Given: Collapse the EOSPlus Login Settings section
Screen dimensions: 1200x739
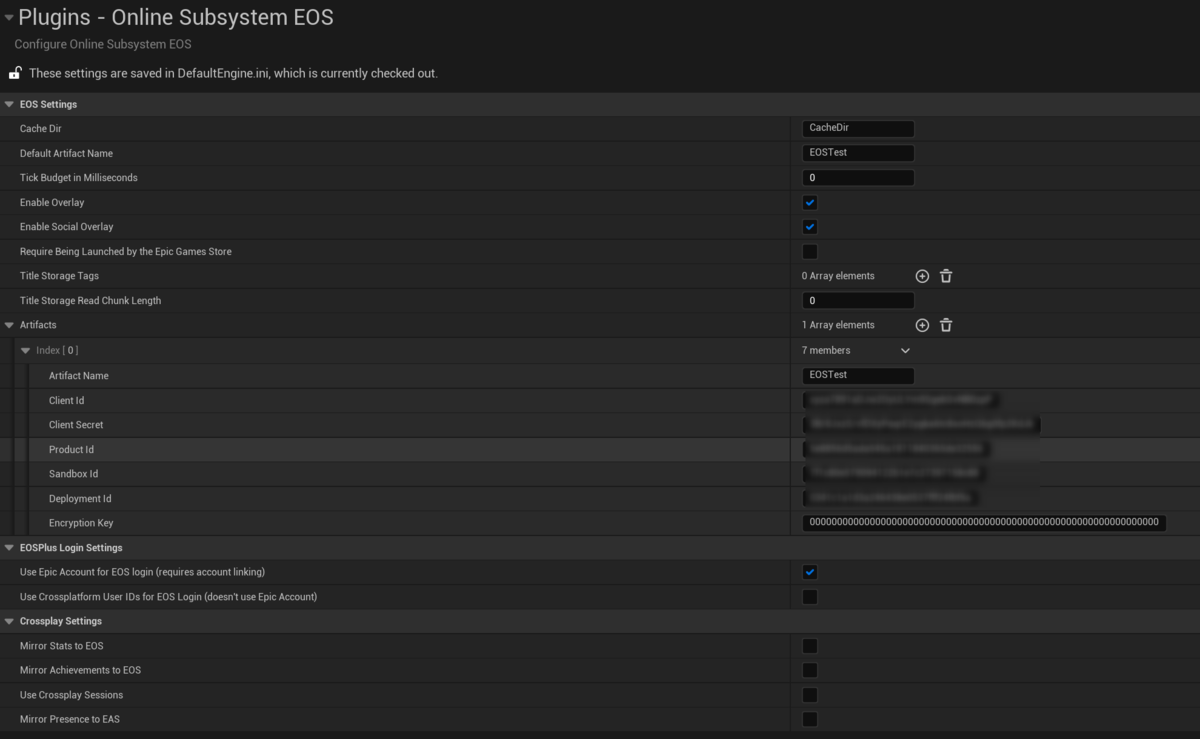Looking at the screenshot, I should [x=9, y=548].
